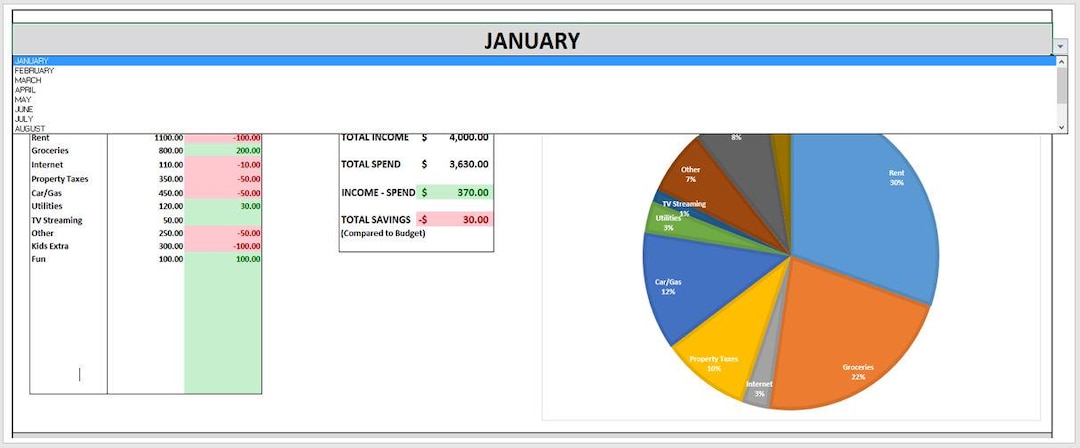Choose MARCH from the month list

tap(534, 80)
